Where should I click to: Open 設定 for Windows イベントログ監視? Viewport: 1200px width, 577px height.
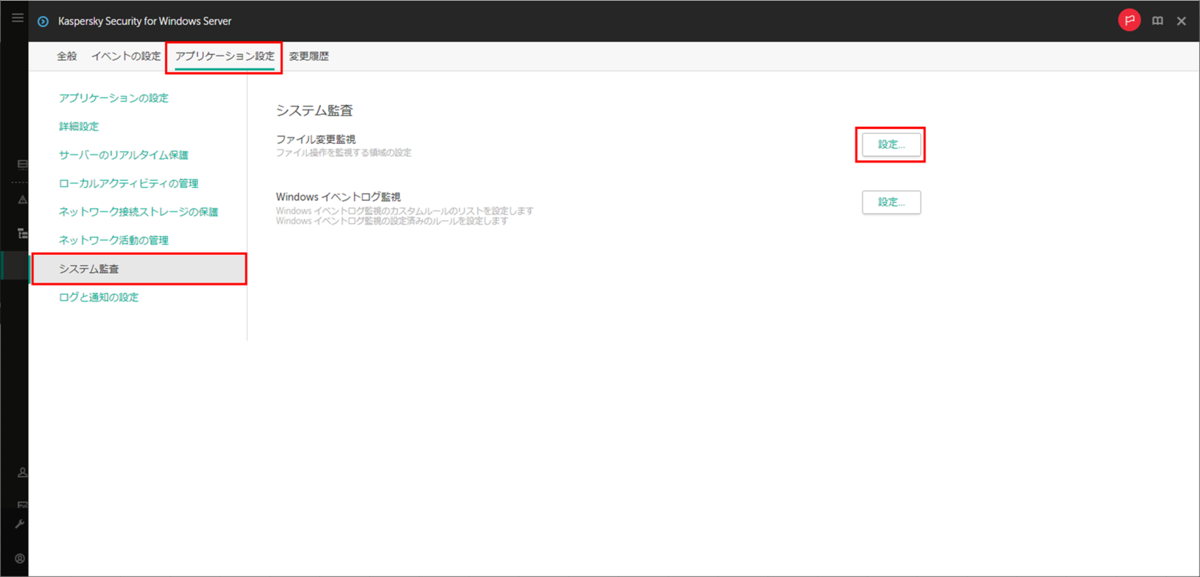[890, 202]
